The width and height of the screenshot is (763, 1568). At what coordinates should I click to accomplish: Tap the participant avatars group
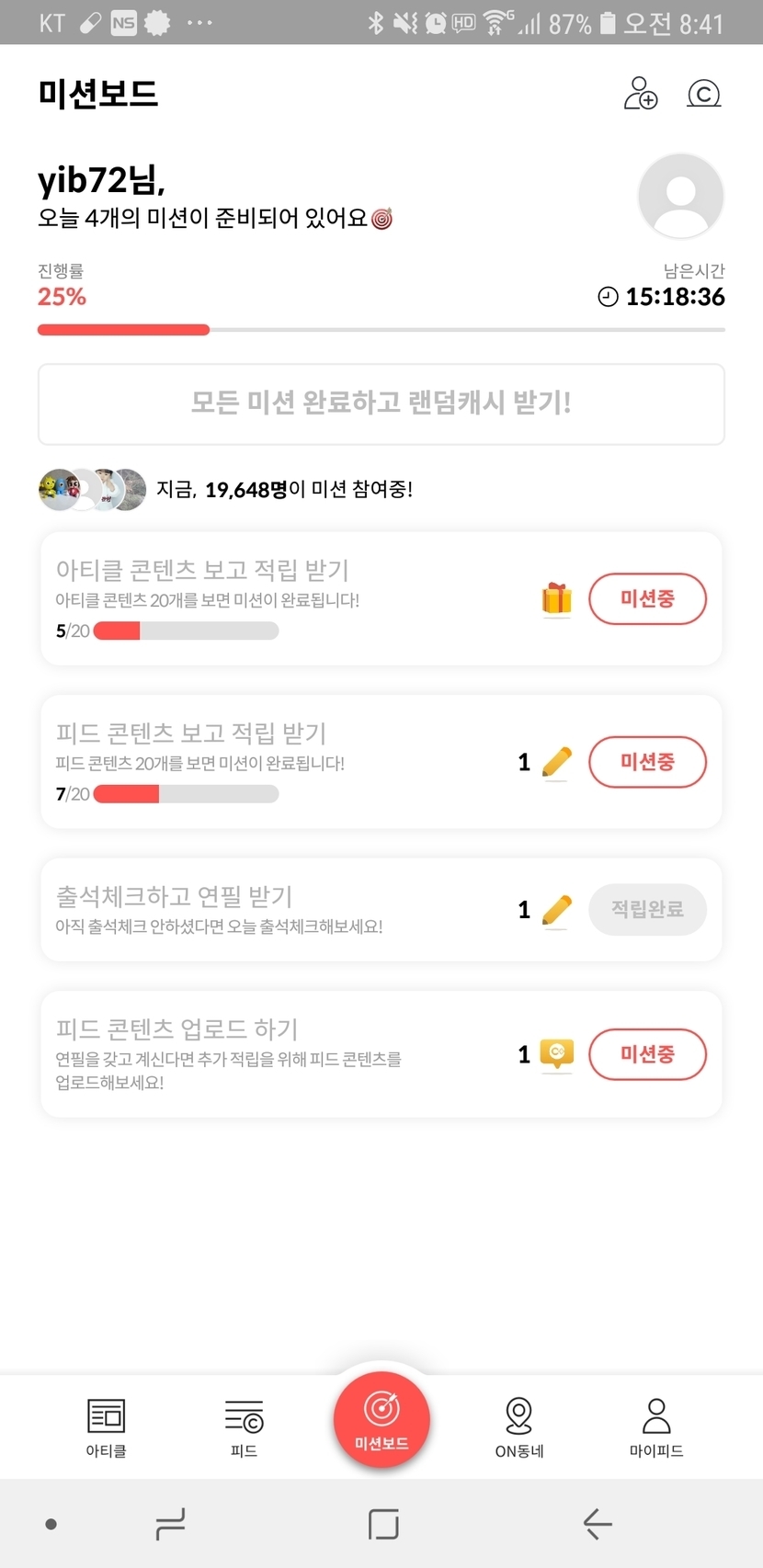[x=92, y=489]
